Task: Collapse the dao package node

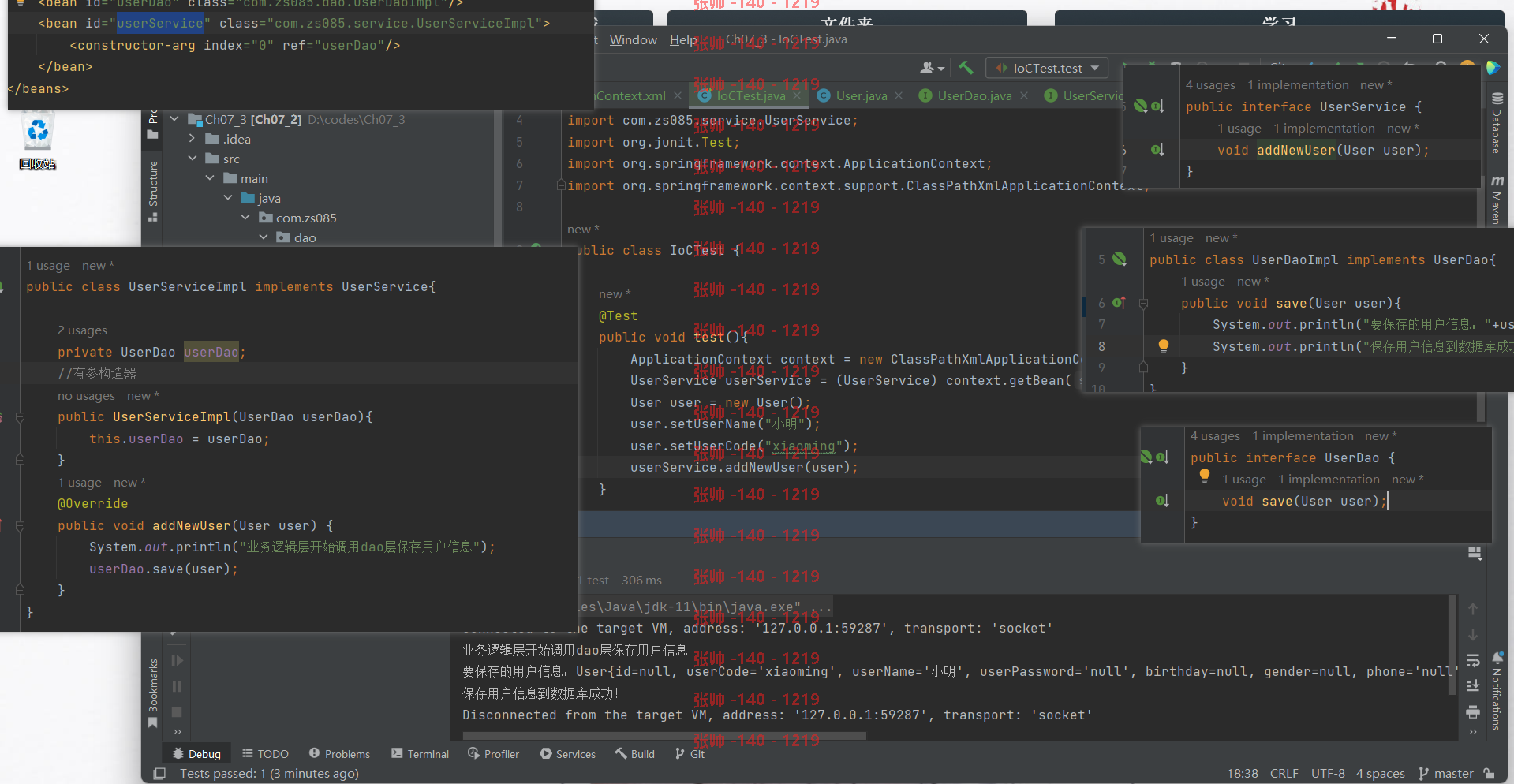Action: pos(264,237)
